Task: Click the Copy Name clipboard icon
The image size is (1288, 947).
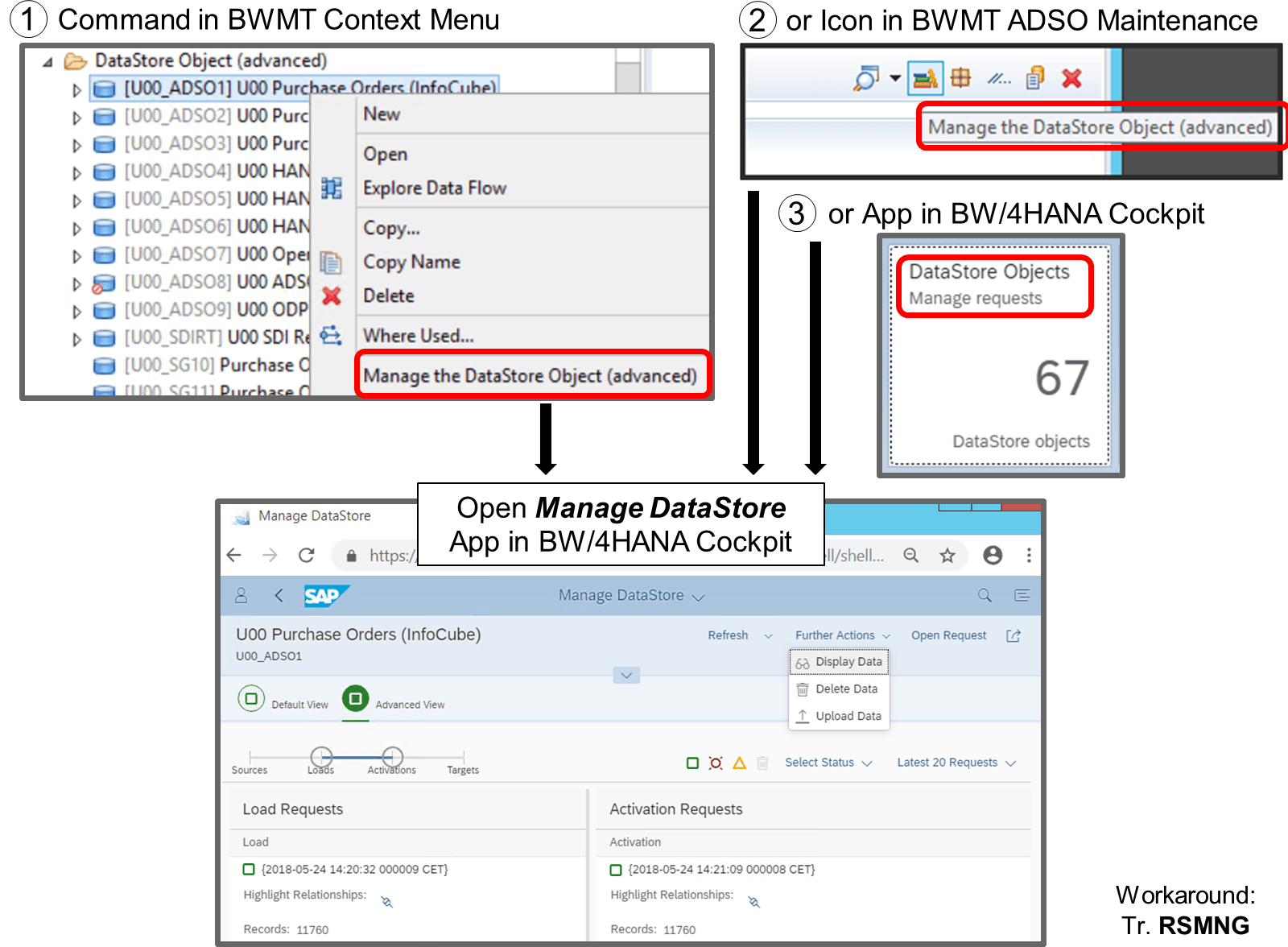Action: (331, 263)
